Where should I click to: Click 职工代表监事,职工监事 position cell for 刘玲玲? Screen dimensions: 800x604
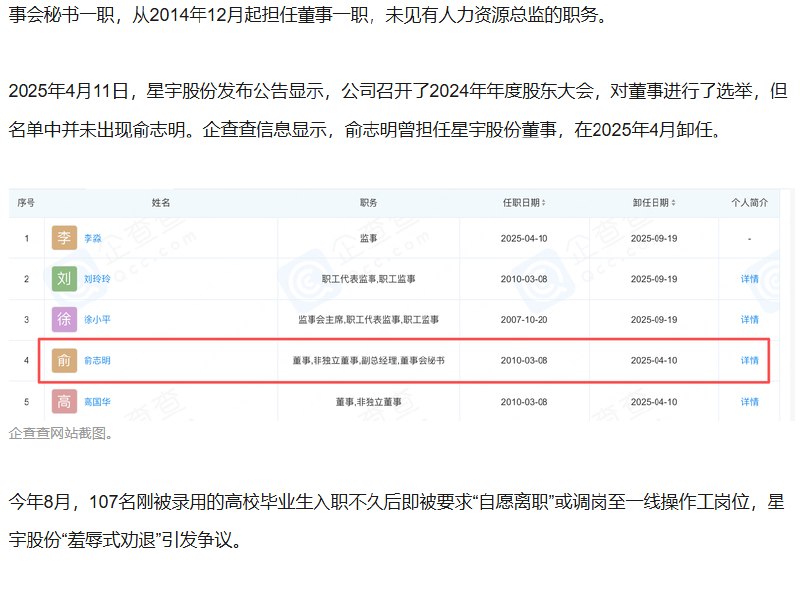[x=368, y=279]
